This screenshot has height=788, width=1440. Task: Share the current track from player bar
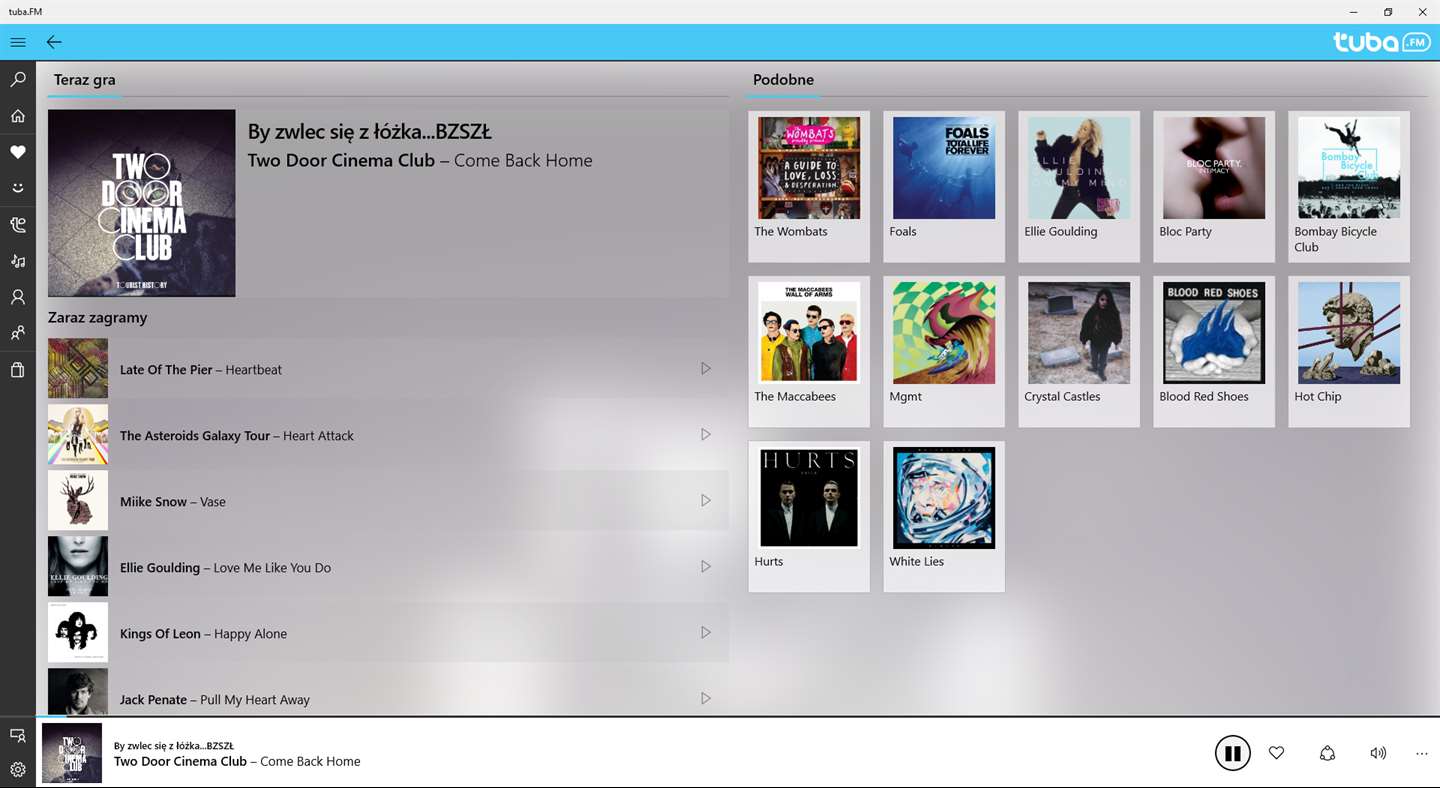click(x=1328, y=753)
